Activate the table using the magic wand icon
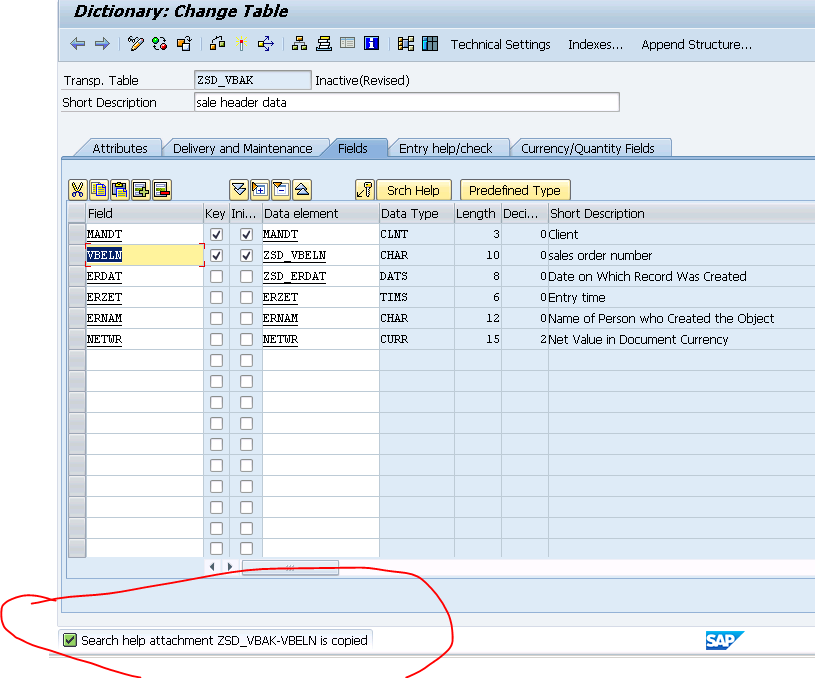815x678 pixels. (240, 44)
